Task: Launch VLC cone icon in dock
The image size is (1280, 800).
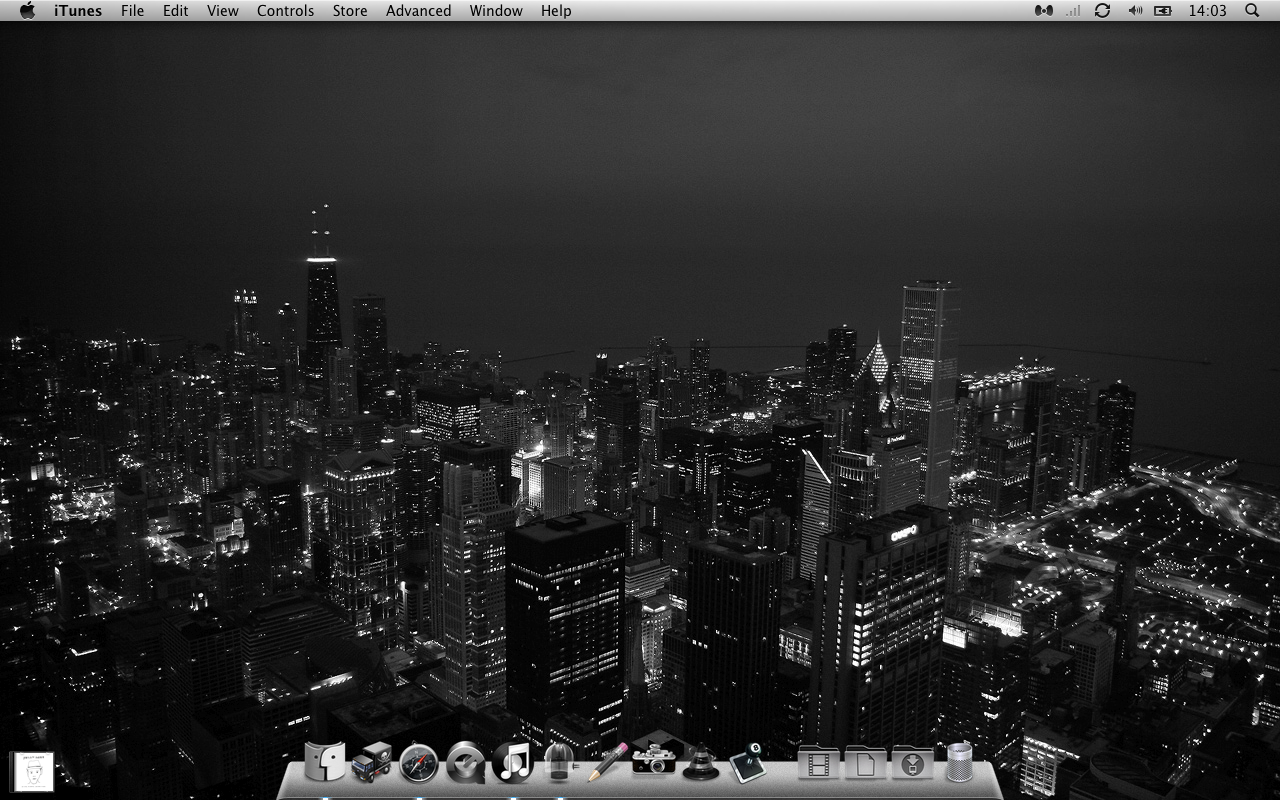Action: point(700,764)
